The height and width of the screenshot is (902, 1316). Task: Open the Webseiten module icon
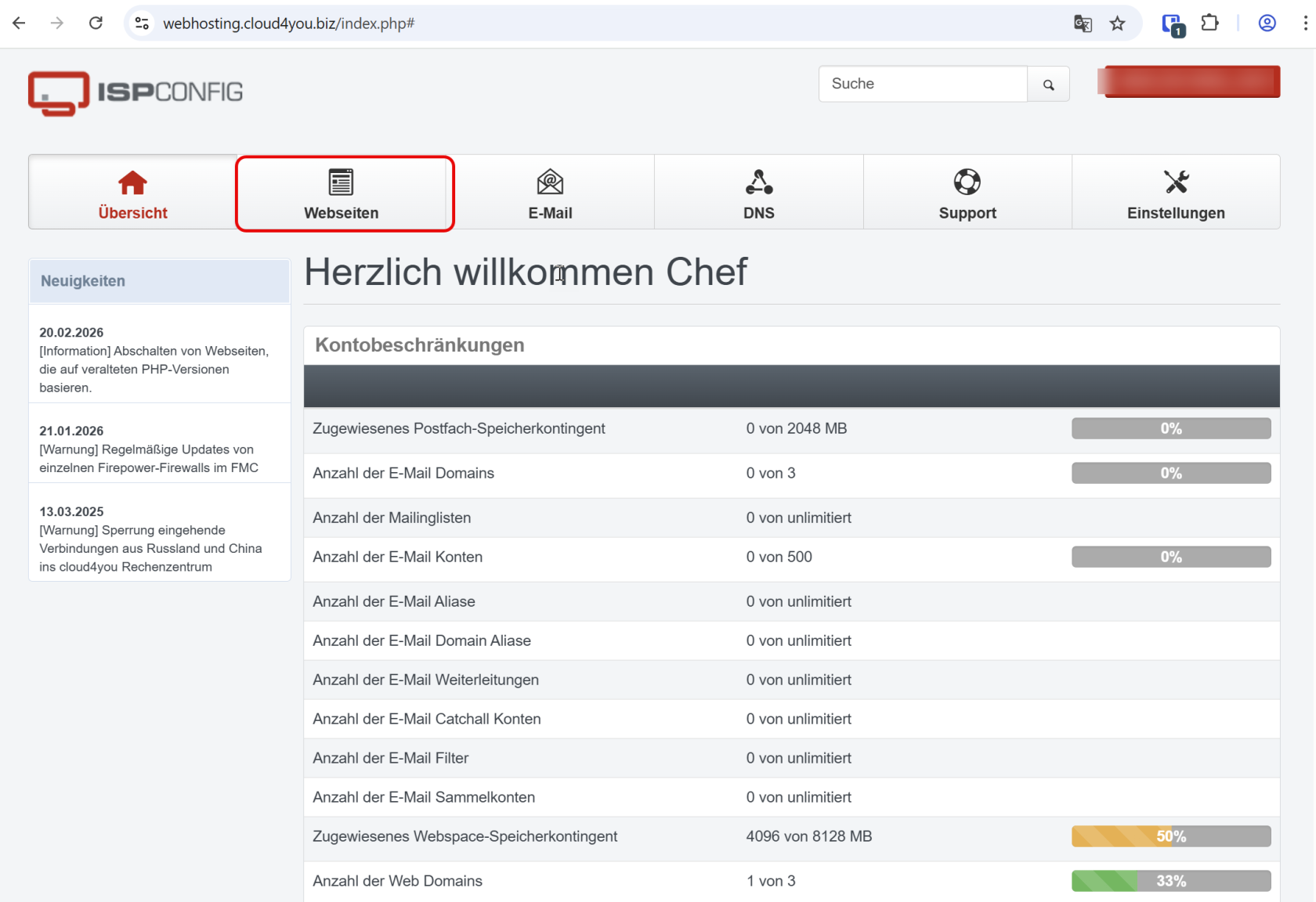(x=341, y=182)
